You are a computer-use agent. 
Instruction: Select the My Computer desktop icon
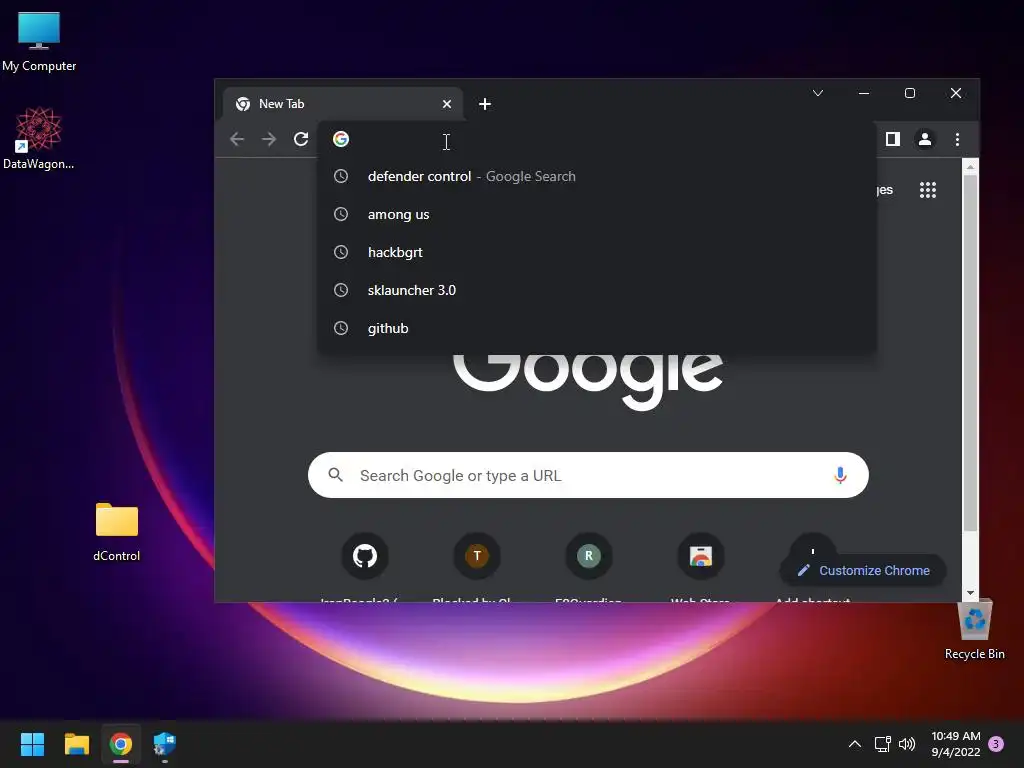(x=39, y=42)
